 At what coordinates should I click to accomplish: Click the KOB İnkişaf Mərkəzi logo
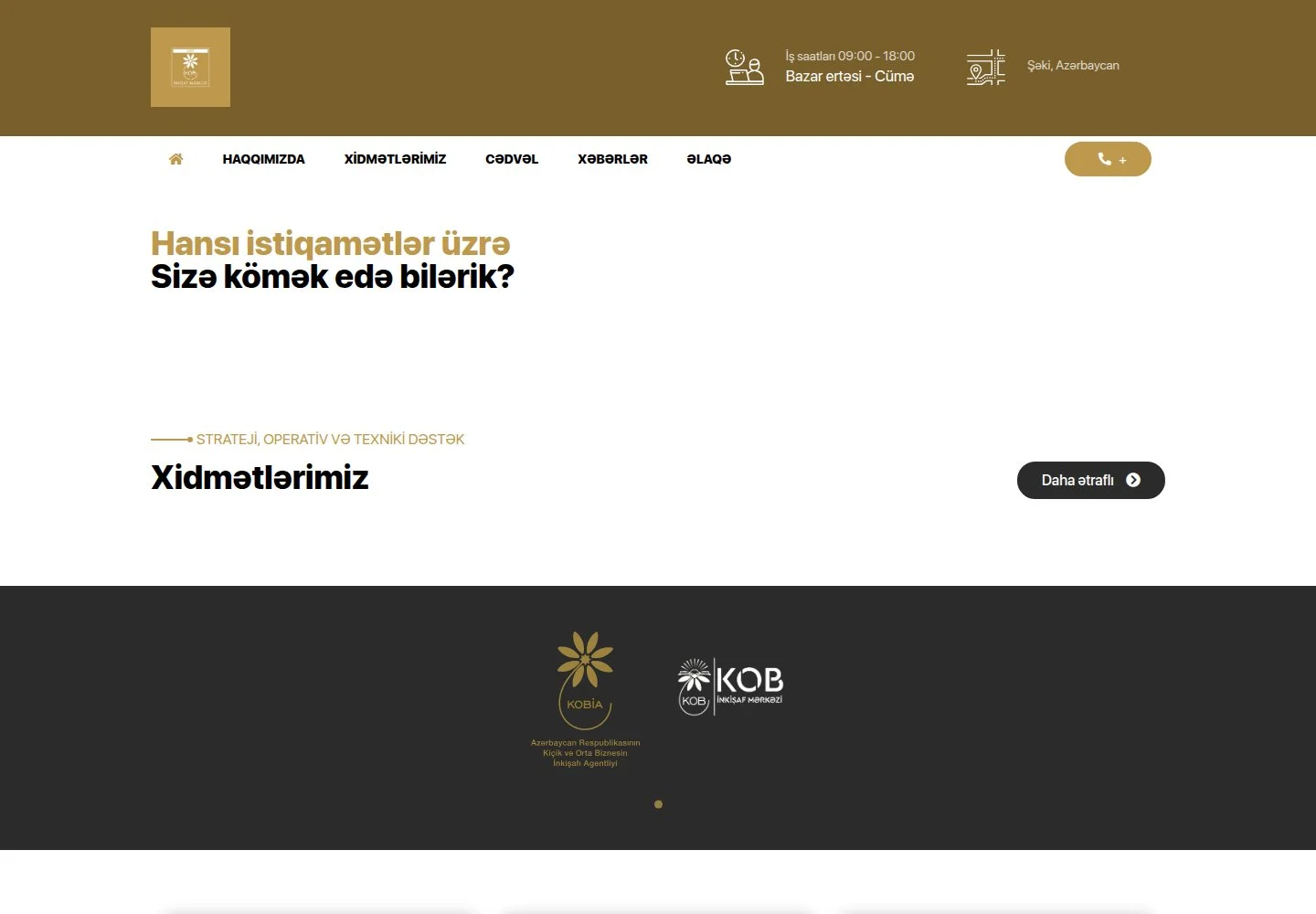click(730, 686)
